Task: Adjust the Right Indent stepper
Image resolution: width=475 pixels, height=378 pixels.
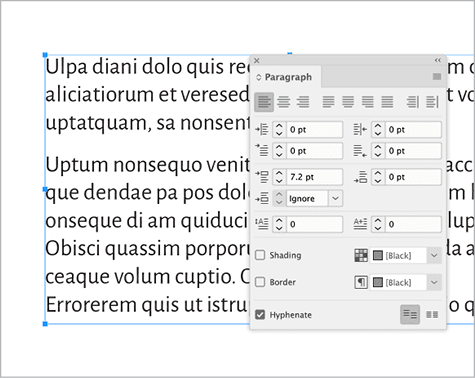Action: click(378, 129)
